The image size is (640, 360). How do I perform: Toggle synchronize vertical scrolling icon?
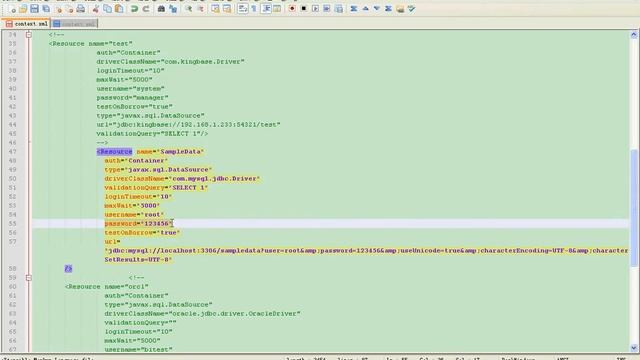point(215,9)
